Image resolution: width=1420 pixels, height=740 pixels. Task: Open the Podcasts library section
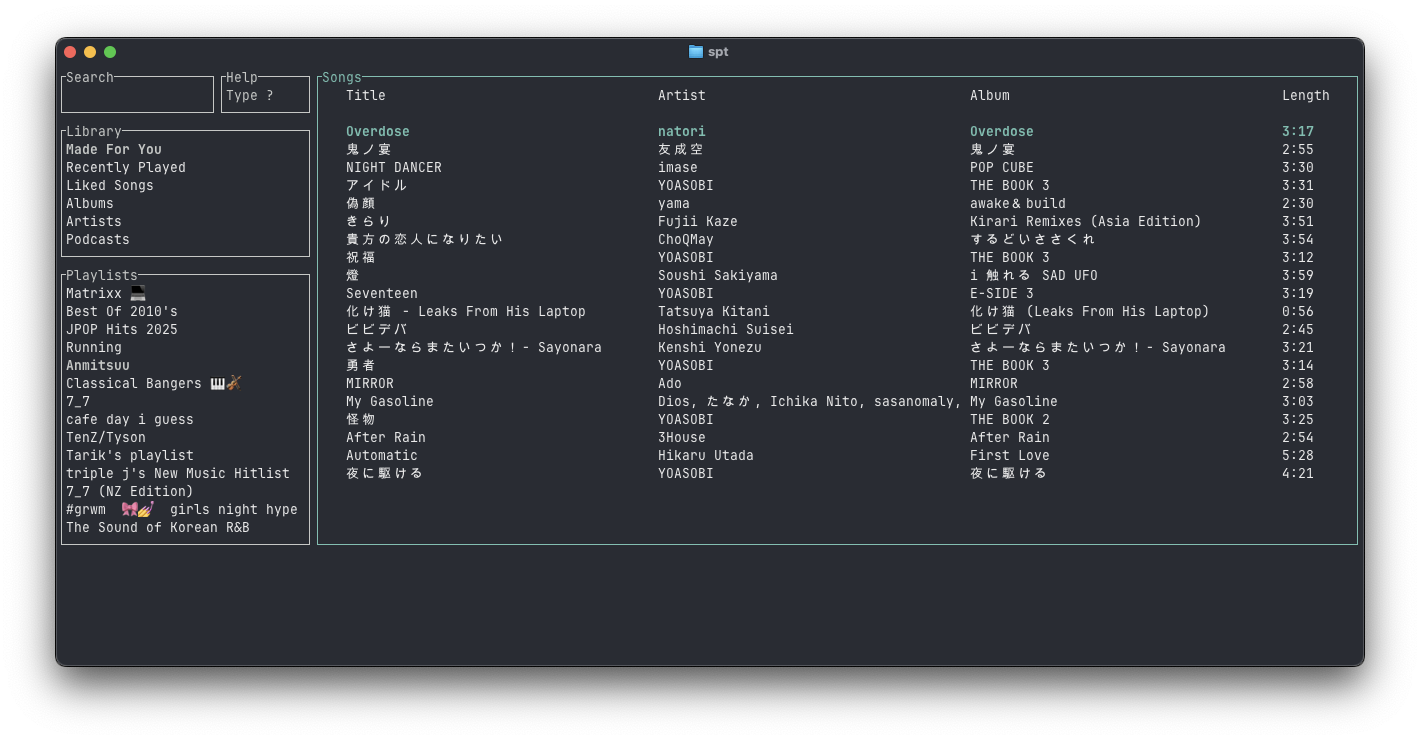coord(98,240)
